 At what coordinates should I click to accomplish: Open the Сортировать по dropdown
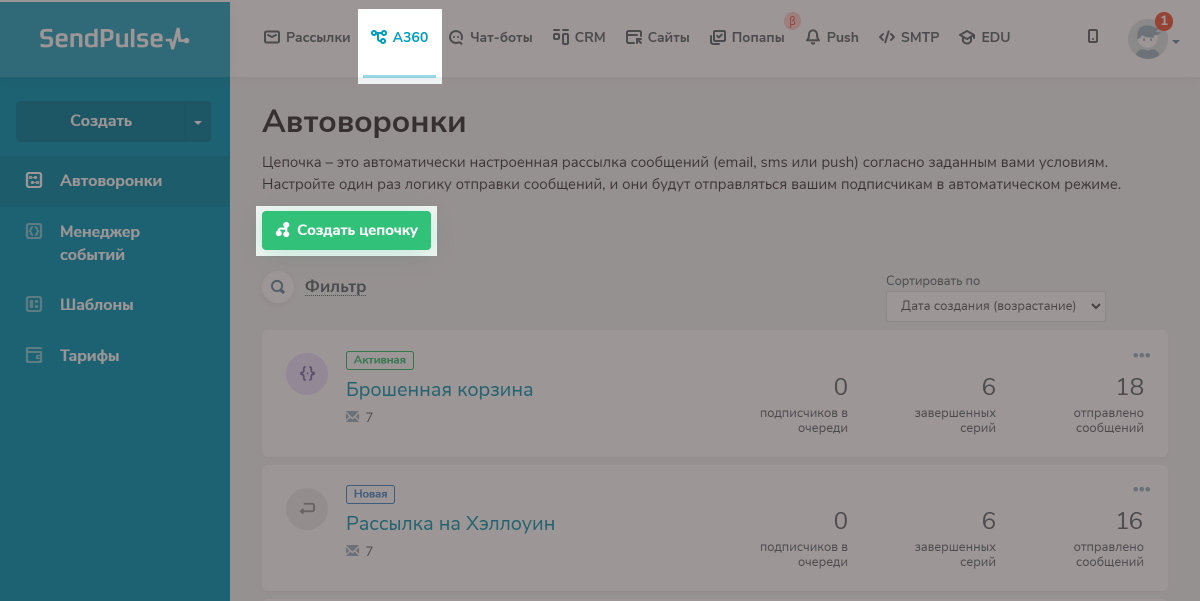[x=996, y=306]
